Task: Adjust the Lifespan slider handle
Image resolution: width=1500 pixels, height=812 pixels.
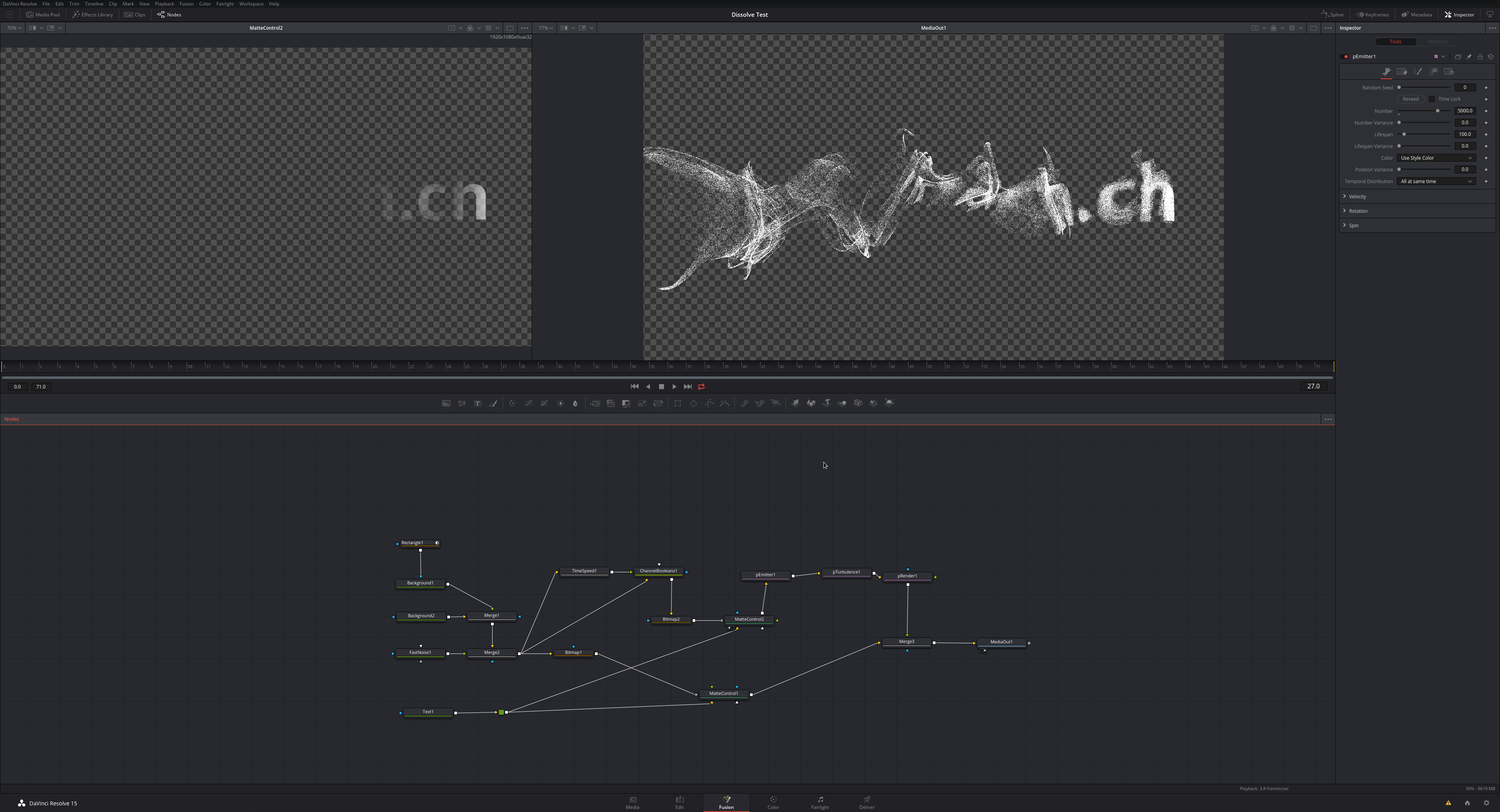Action: pos(1404,134)
